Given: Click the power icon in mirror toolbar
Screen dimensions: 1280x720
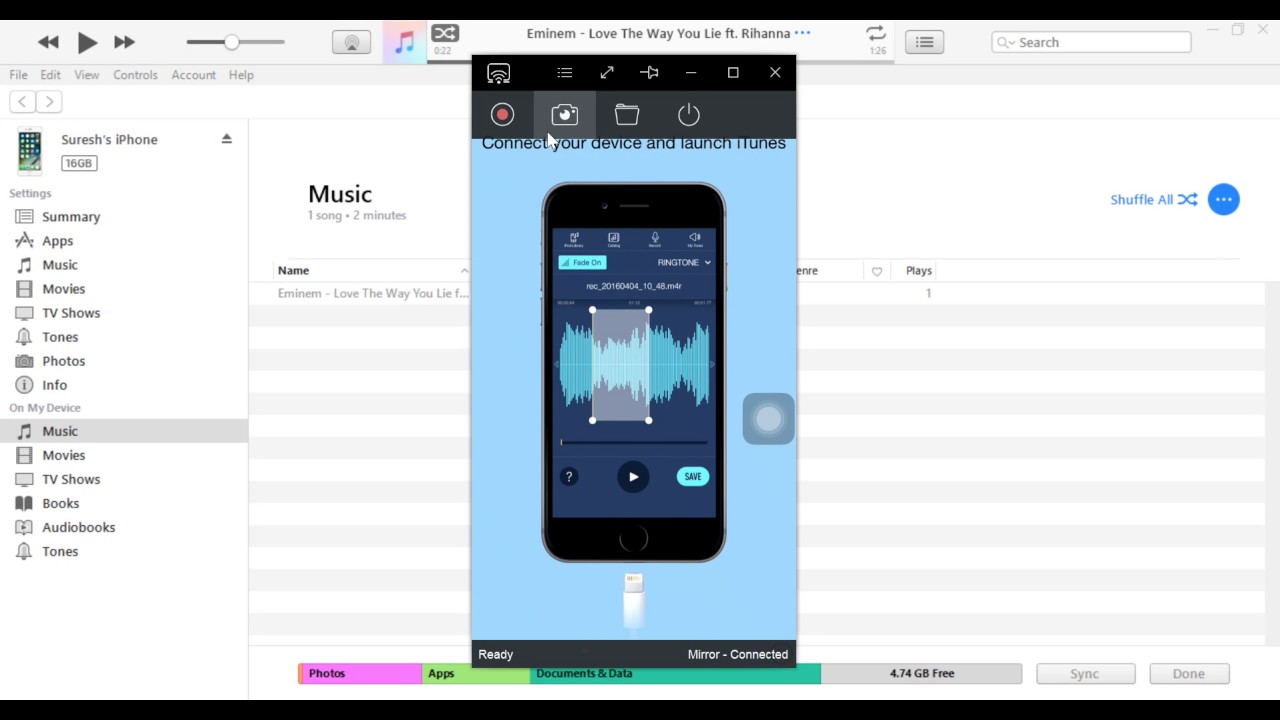Looking at the screenshot, I should [689, 114].
